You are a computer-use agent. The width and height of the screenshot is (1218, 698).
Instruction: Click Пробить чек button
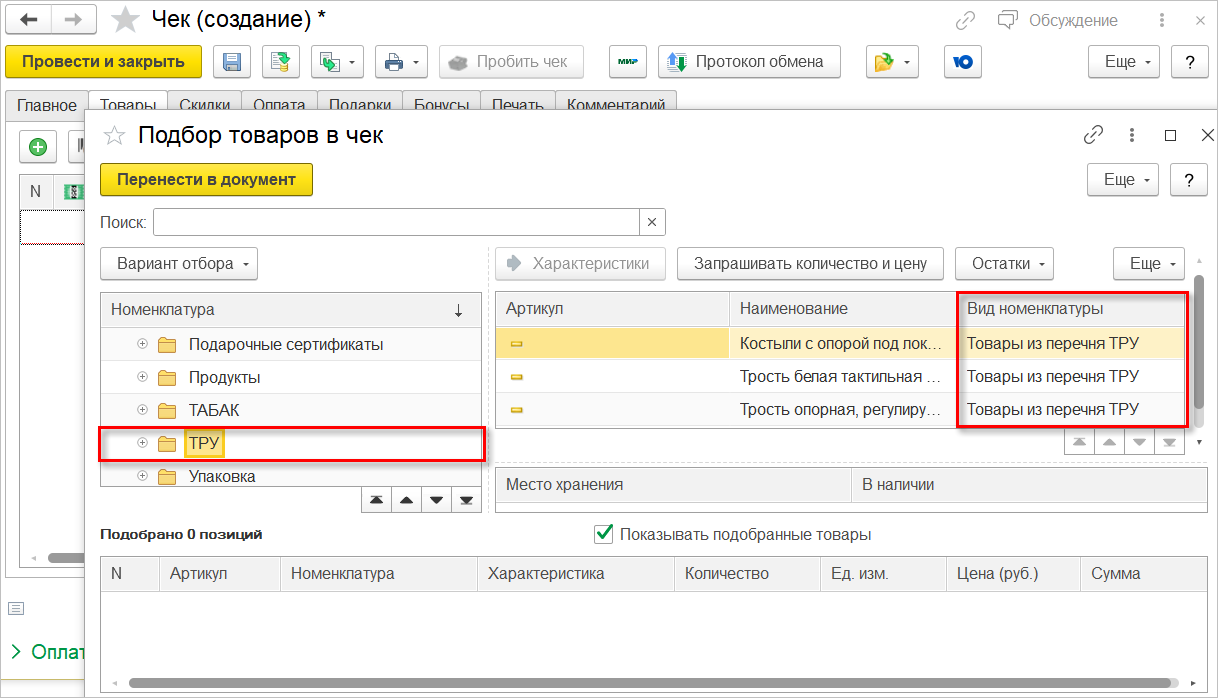pos(511,62)
